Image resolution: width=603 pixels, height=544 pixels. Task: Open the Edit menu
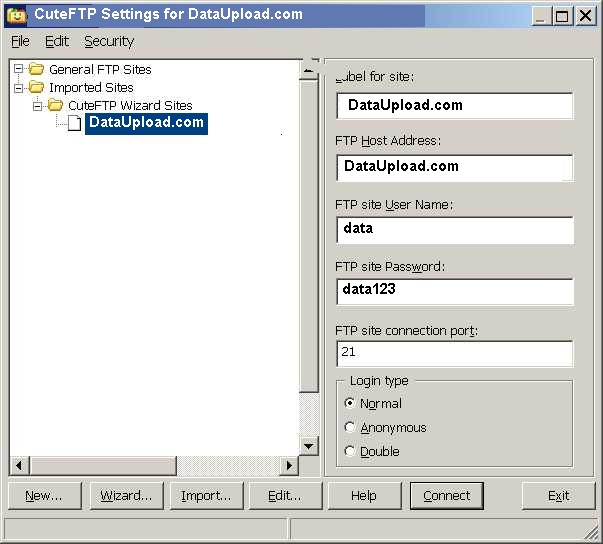[57, 41]
